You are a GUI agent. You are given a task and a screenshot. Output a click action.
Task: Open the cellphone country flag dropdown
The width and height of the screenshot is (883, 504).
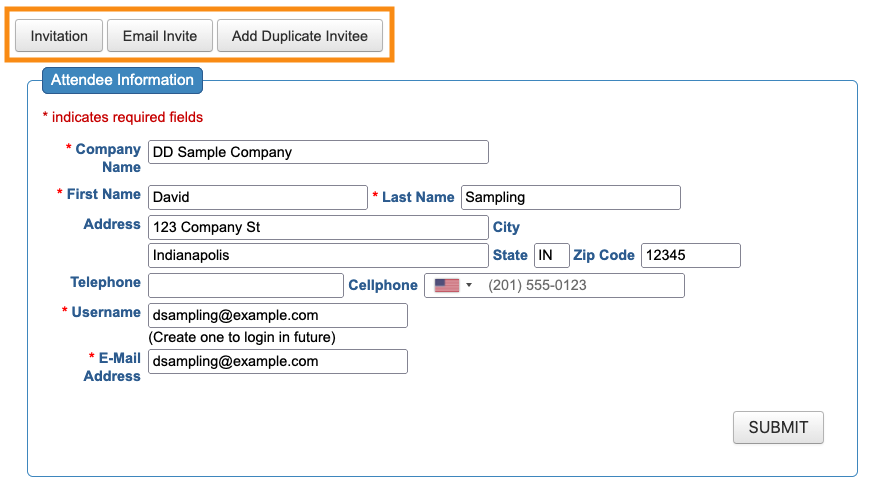click(453, 286)
